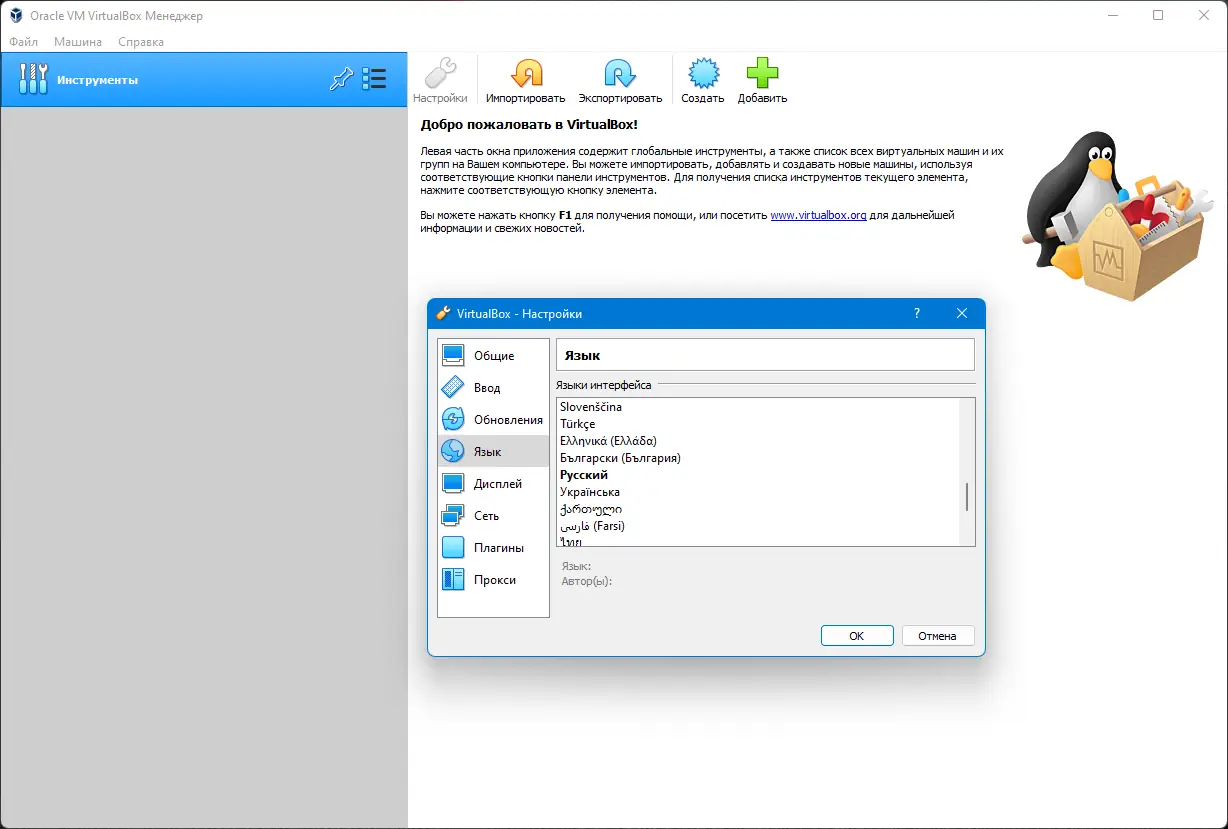Choose ქართული in the language list
The height and width of the screenshot is (829, 1228).
click(757, 509)
